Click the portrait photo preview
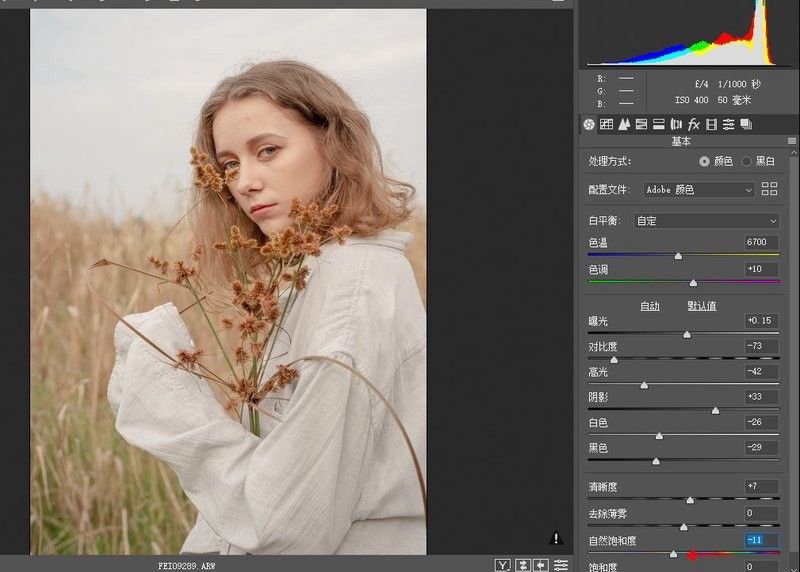 pyautogui.click(x=228, y=282)
